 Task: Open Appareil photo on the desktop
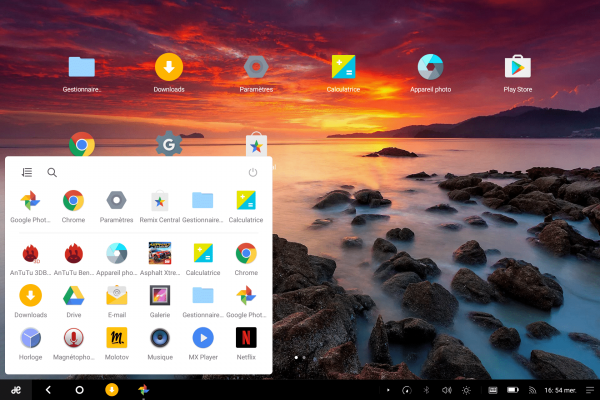point(430,67)
